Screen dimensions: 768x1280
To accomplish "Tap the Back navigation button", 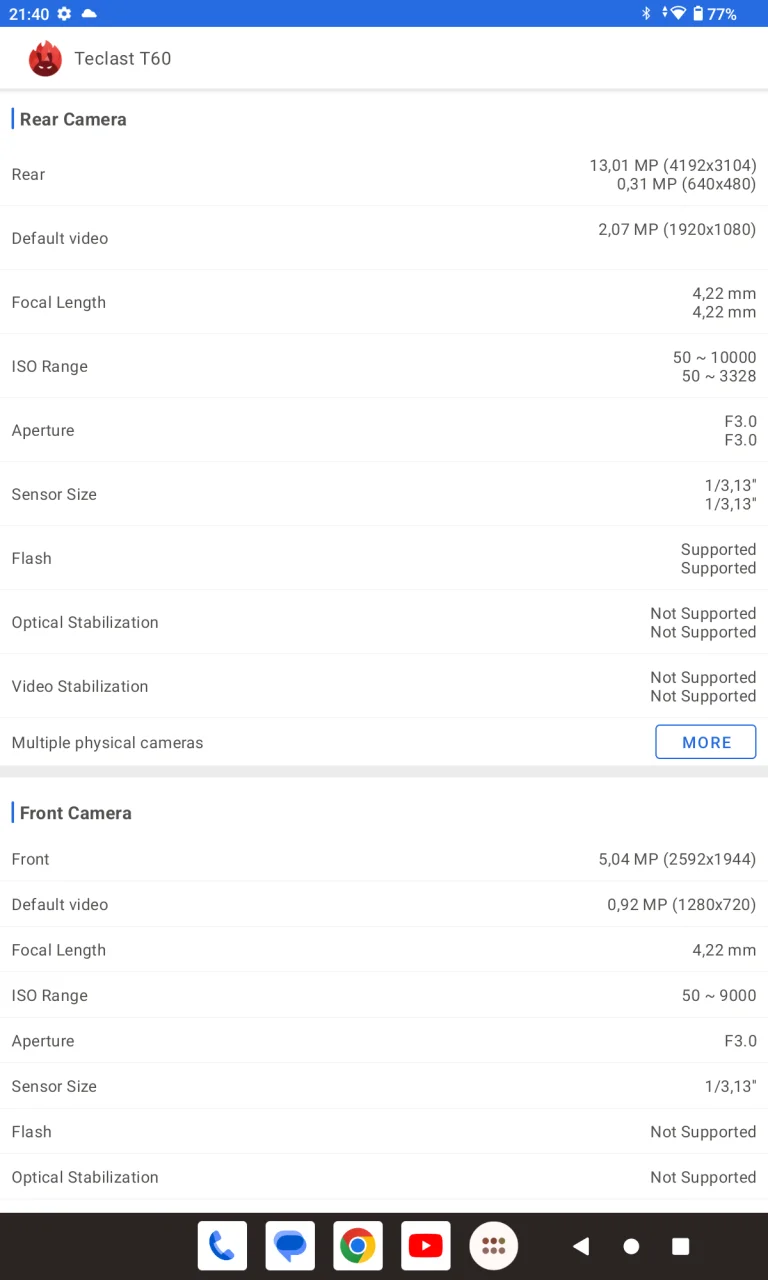I will pos(581,1246).
